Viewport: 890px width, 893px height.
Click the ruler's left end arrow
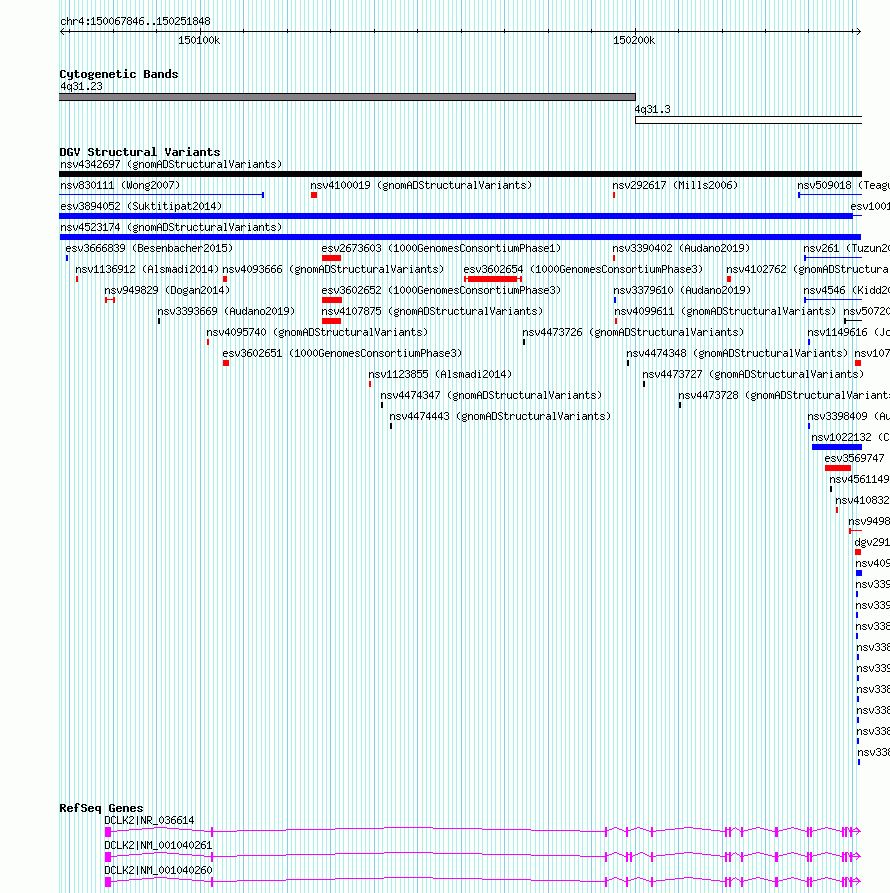[x=63, y=31]
